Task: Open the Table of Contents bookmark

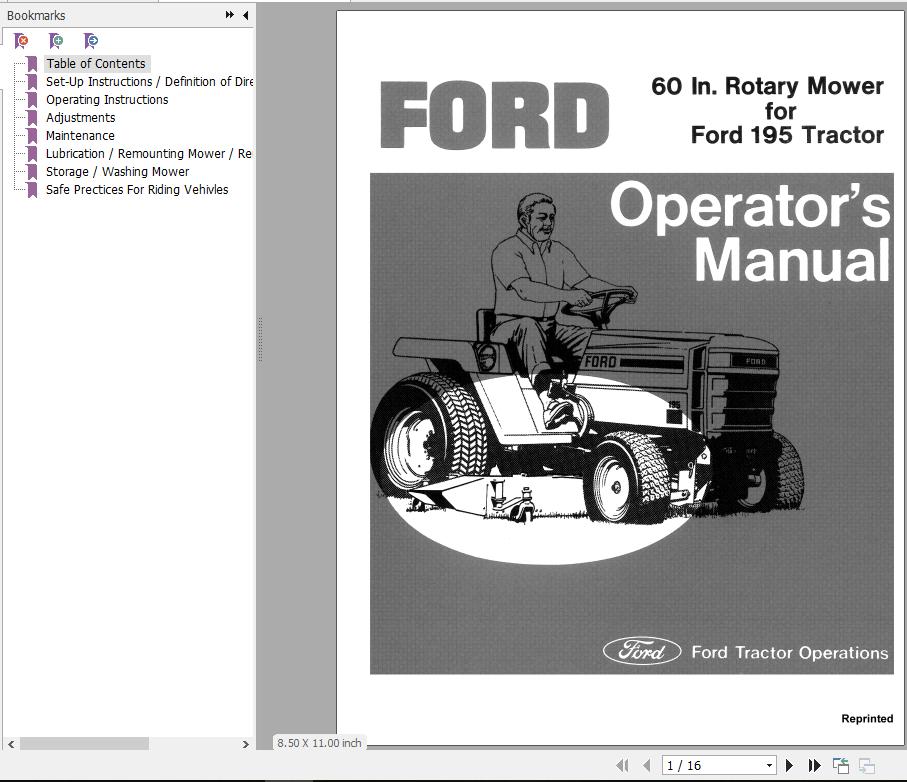Action: [x=96, y=64]
